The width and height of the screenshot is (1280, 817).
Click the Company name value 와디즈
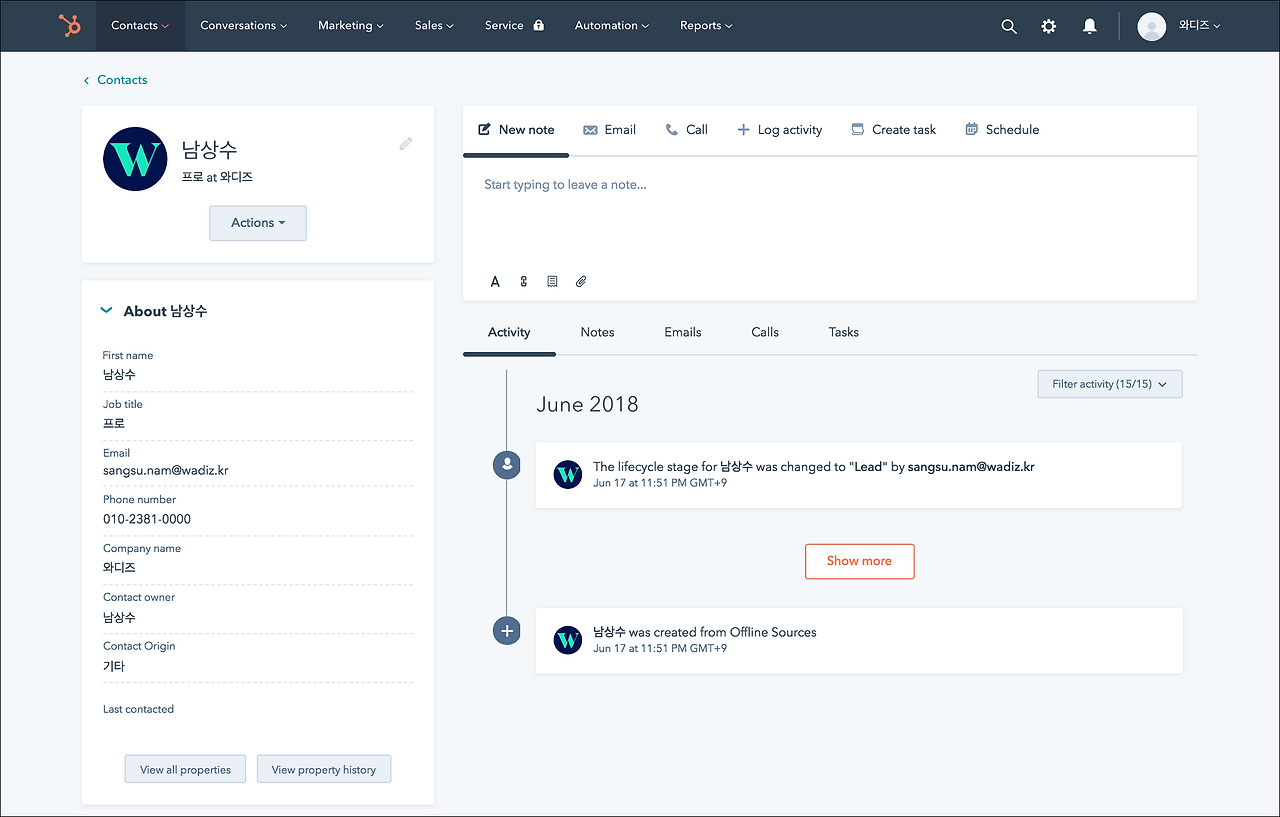119,568
